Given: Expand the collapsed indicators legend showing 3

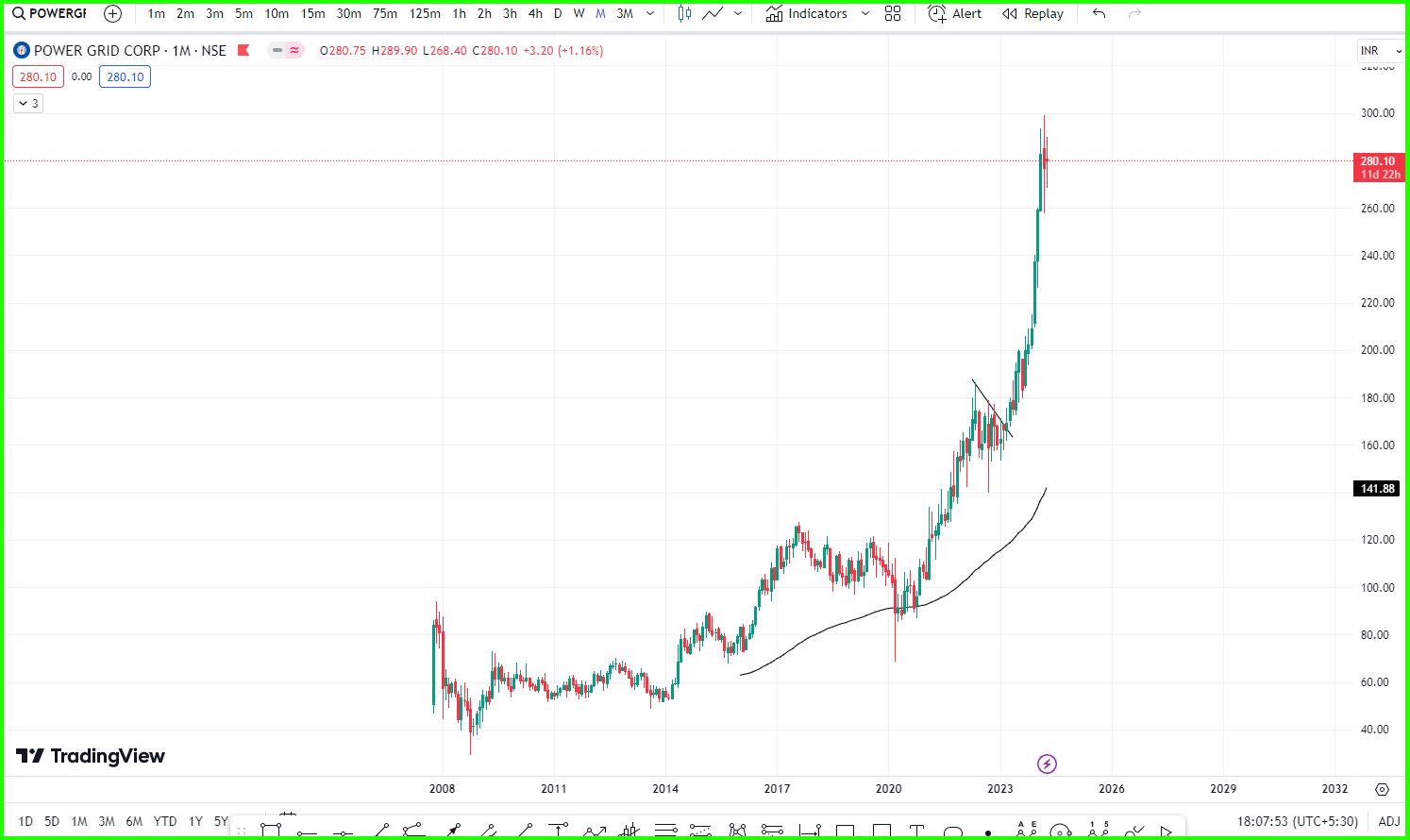Looking at the screenshot, I should 28,103.
